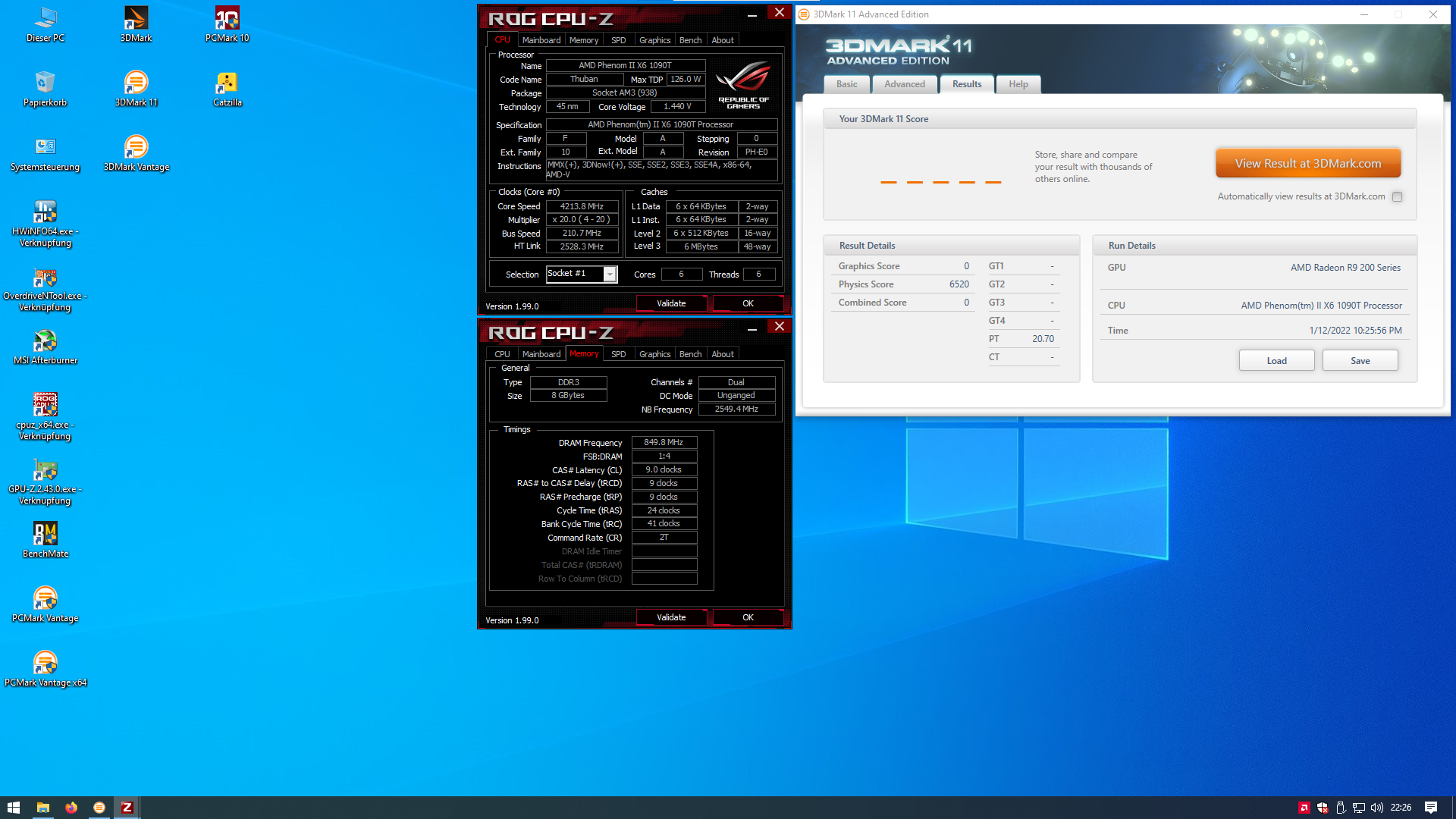Image resolution: width=1456 pixels, height=819 pixels.
Task: Open Bench tab in bottom CPU-Z window
Action: tap(691, 354)
